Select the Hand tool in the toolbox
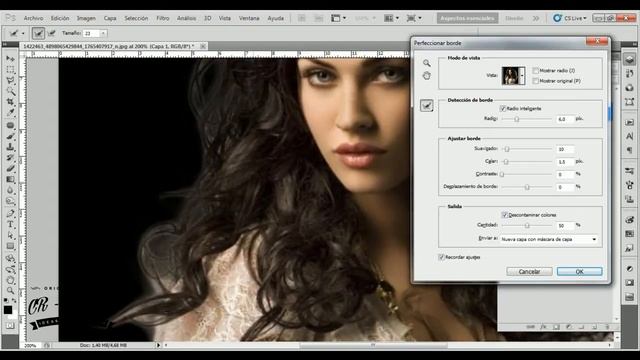 [10, 280]
